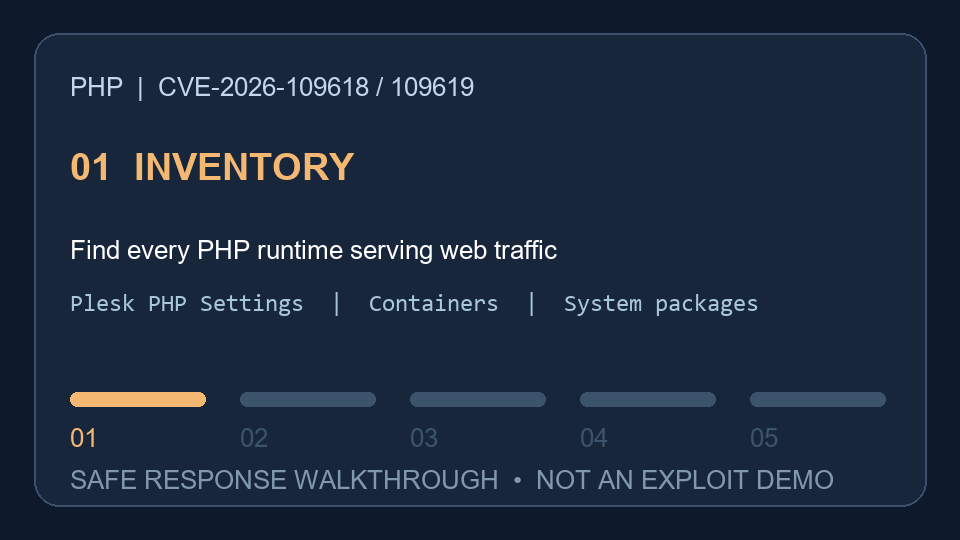The width and height of the screenshot is (960, 540).
Task: Click the step number 03 label
Action: point(424,438)
